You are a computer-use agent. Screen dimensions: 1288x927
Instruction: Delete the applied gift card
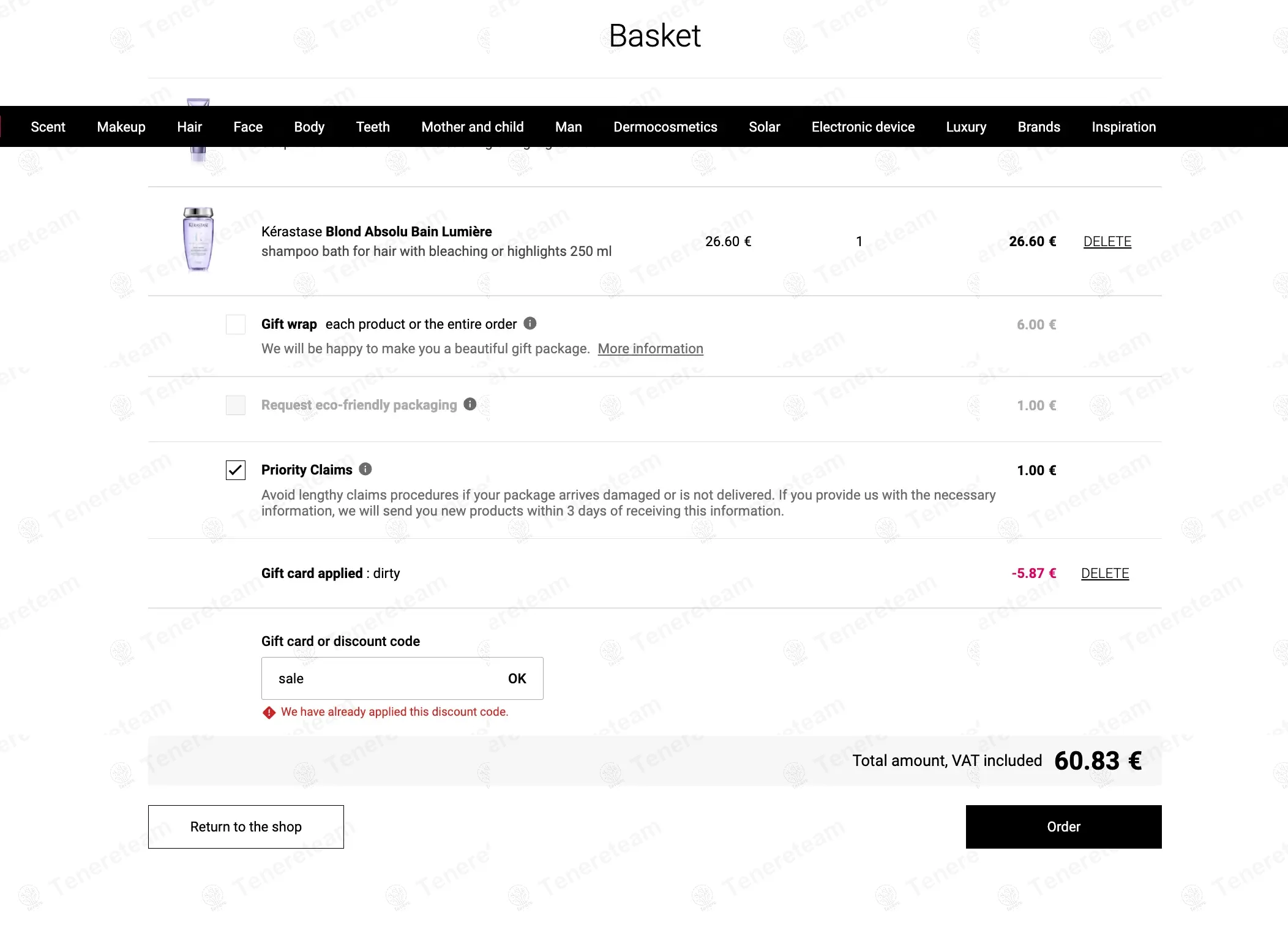(1104, 574)
